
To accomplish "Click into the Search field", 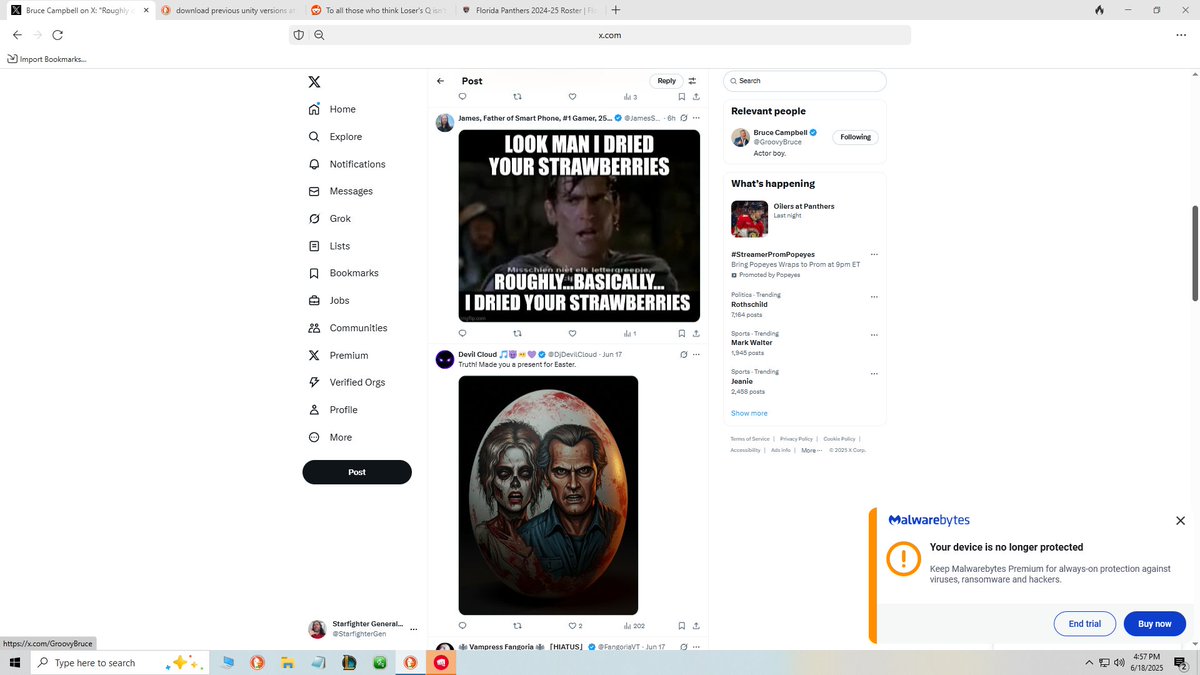I will pyautogui.click(x=804, y=81).
